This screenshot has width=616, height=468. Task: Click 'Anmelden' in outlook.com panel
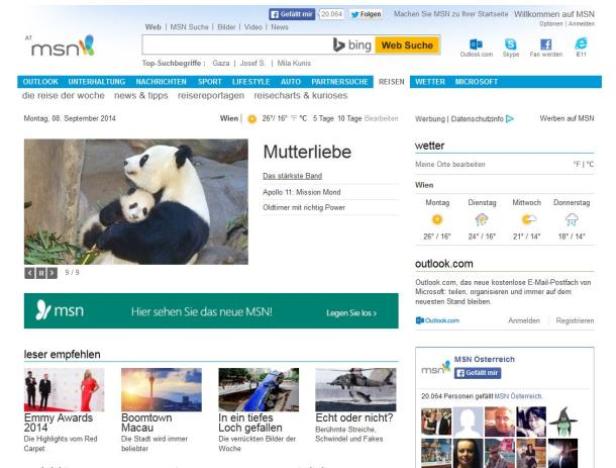pos(524,321)
